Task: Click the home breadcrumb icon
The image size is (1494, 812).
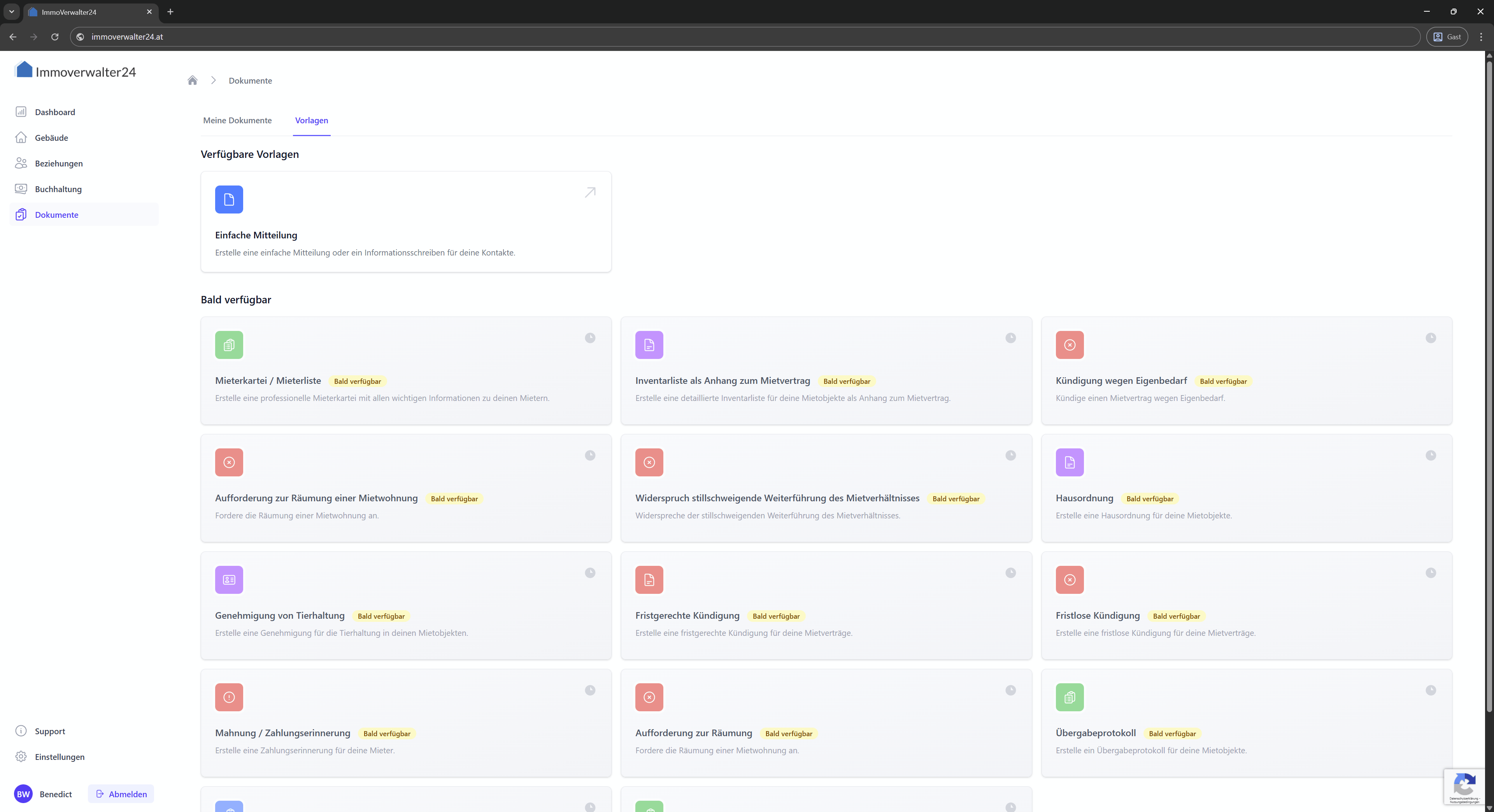Action: (x=193, y=80)
